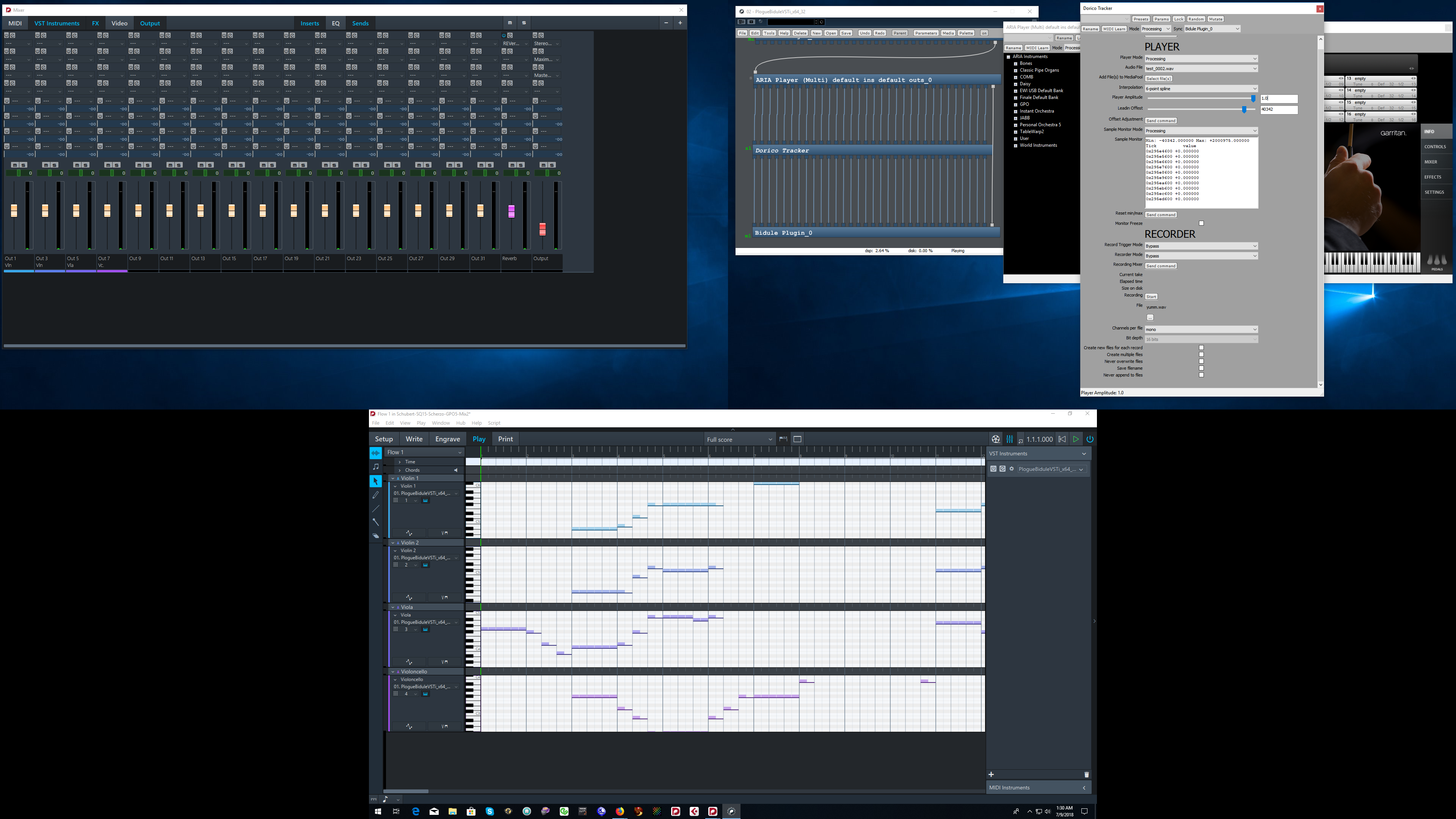Select the Draw pencil tool in Play mode
Viewport: 1456px width, 819px height.
[375, 495]
